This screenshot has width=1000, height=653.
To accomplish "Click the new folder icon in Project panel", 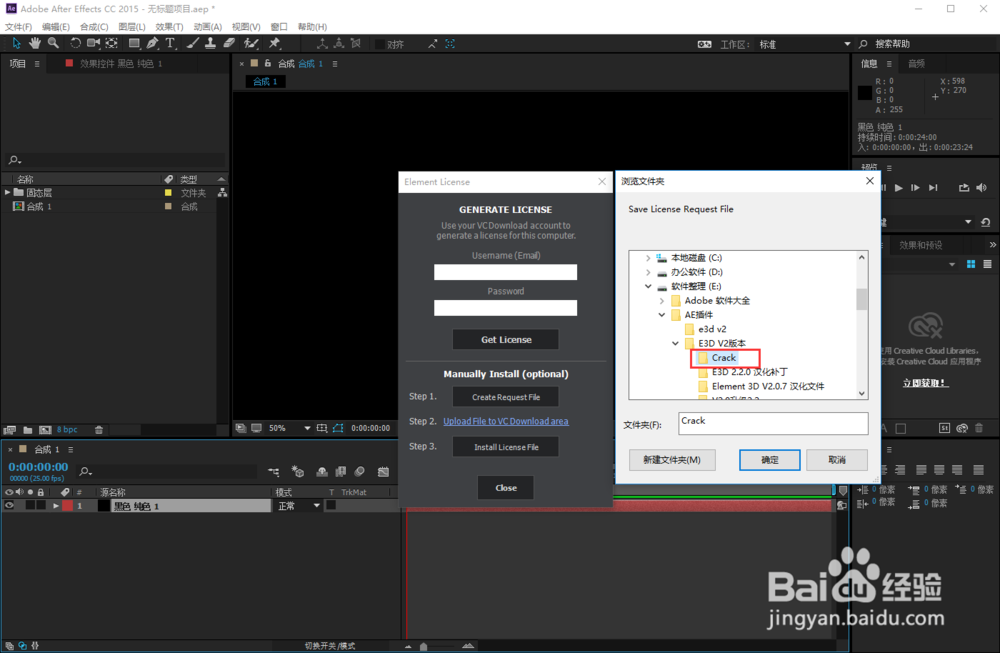I will [27, 430].
